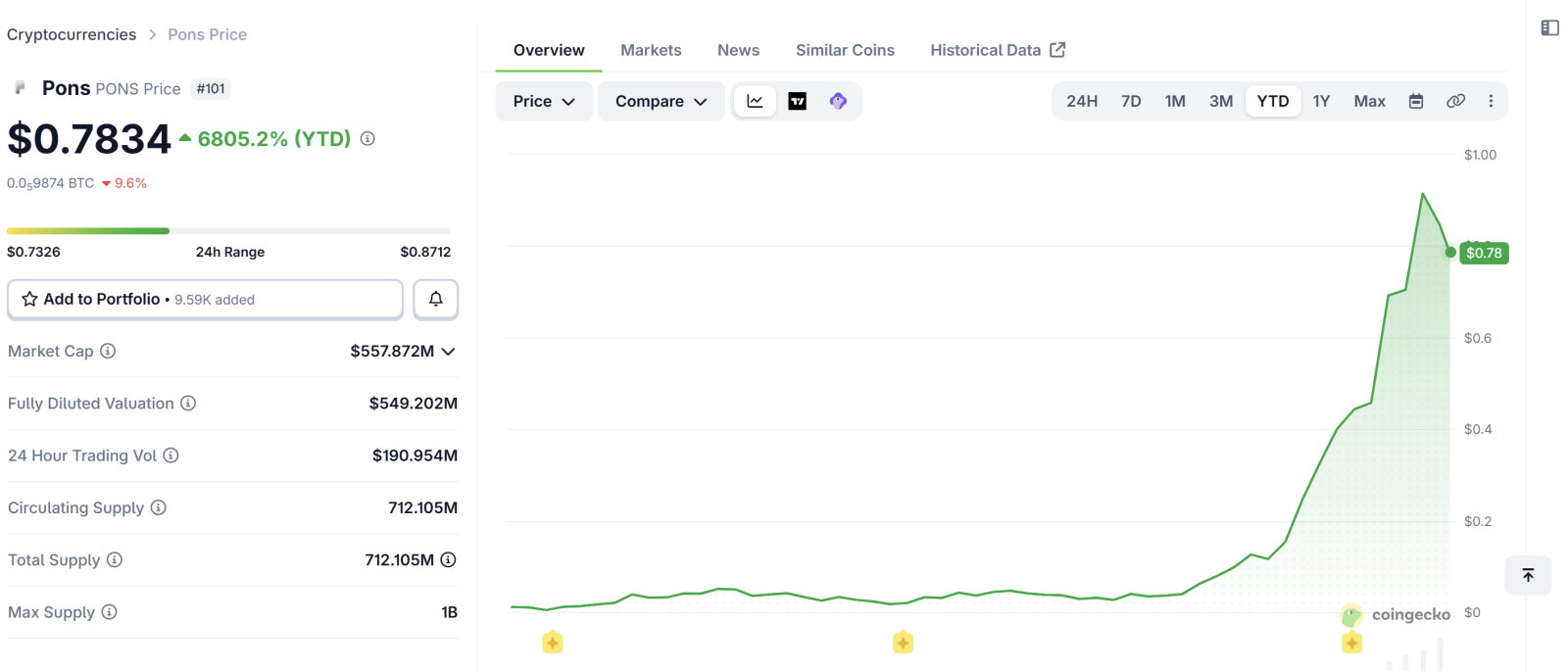This screenshot has height=671, width=1568.
Task: Show 24 Hour Trading Vol info tooltip
Action: coord(171,455)
